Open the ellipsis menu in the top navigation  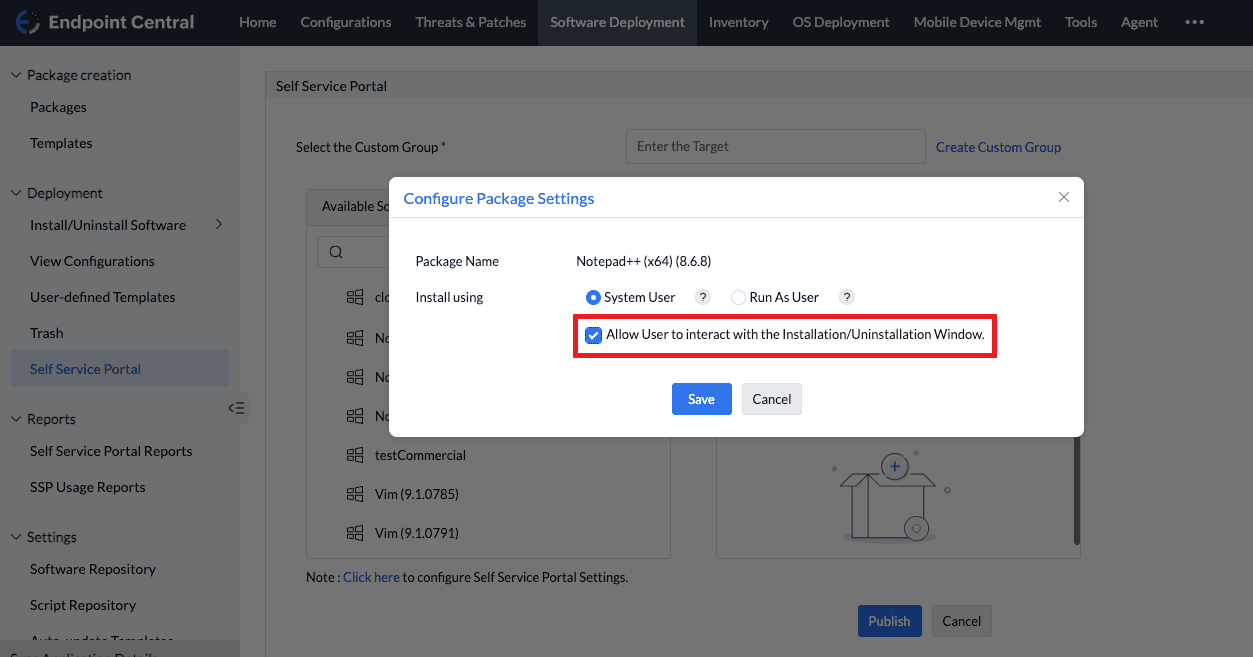(1194, 21)
